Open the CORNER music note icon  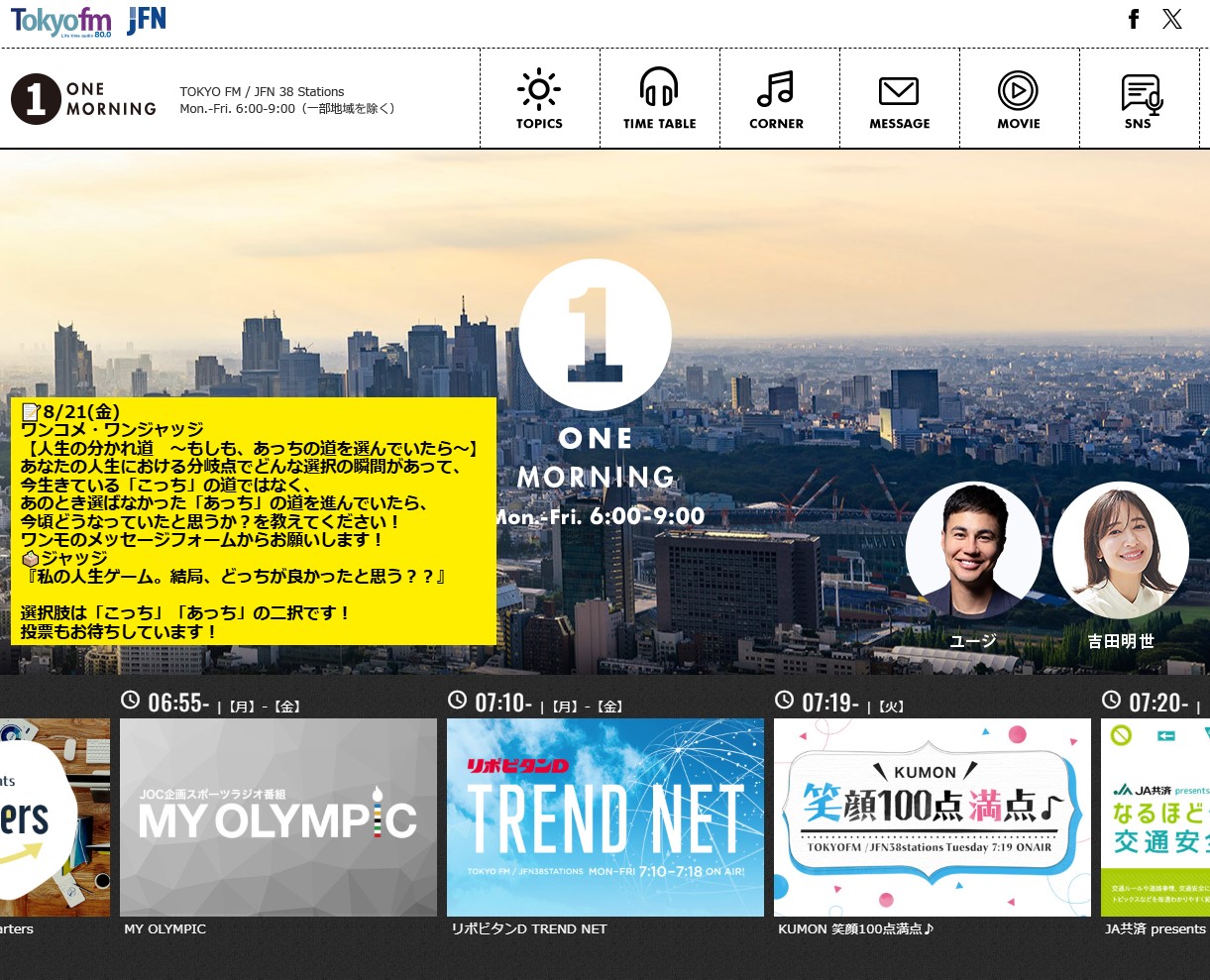[x=776, y=89]
